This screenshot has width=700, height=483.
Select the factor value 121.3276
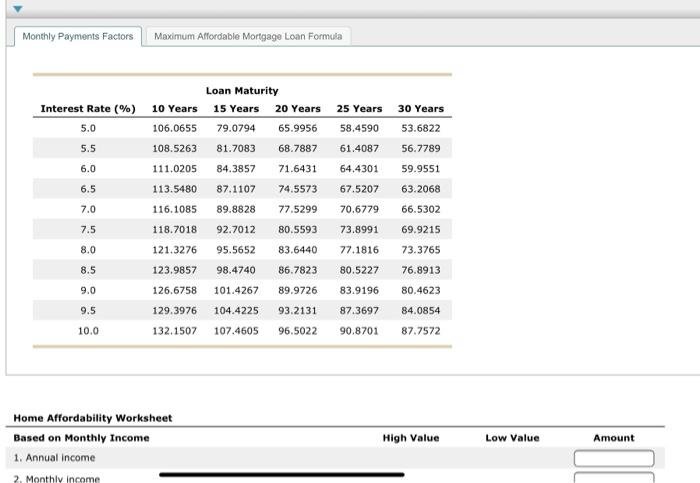(x=175, y=250)
